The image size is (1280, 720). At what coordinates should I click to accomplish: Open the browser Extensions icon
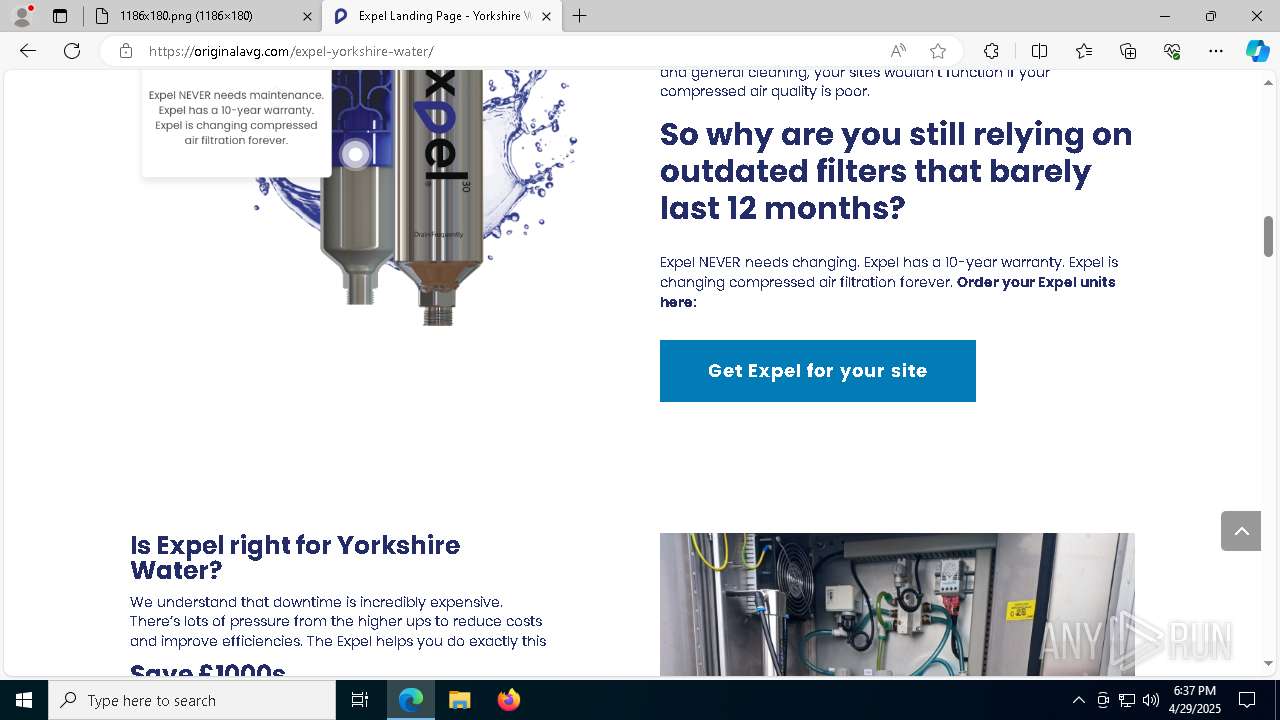coord(991,51)
